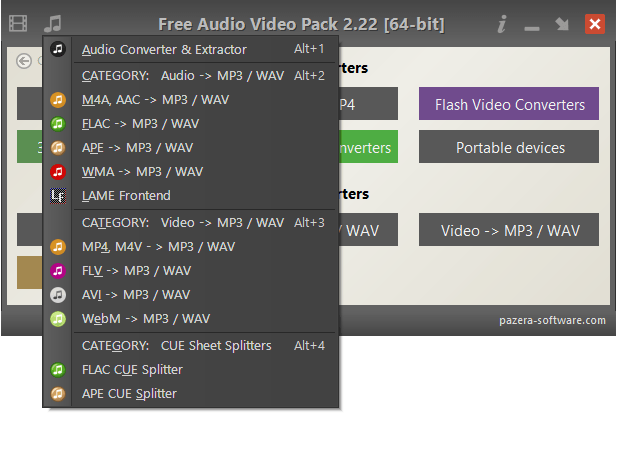Screen dimensions: 617x459
Task: Choose MP4, M4V -> MP3 / WAV
Action: pos(190,247)
